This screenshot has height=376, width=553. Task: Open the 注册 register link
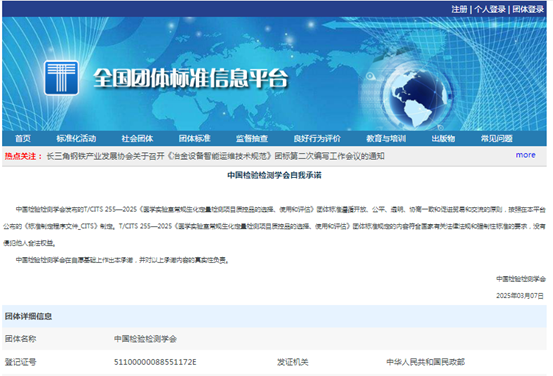coord(459,9)
